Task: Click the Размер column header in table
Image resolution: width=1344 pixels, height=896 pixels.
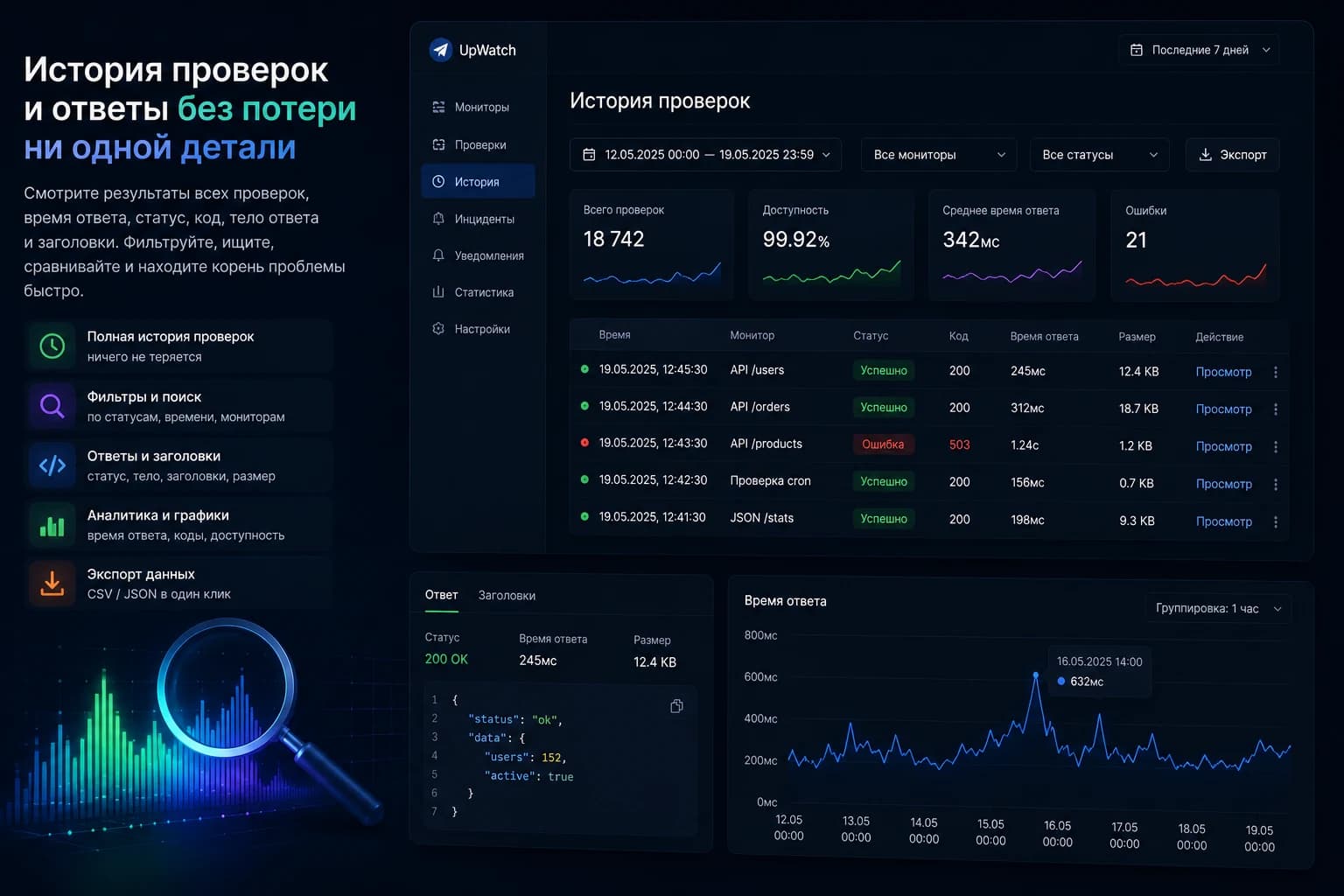Action: click(1137, 336)
